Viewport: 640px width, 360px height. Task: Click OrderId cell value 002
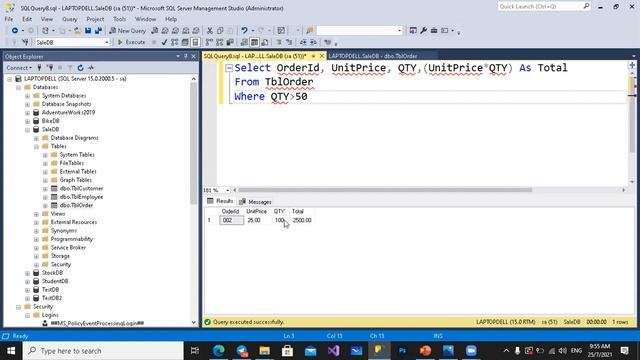pyautogui.click(x=231, y=220)
